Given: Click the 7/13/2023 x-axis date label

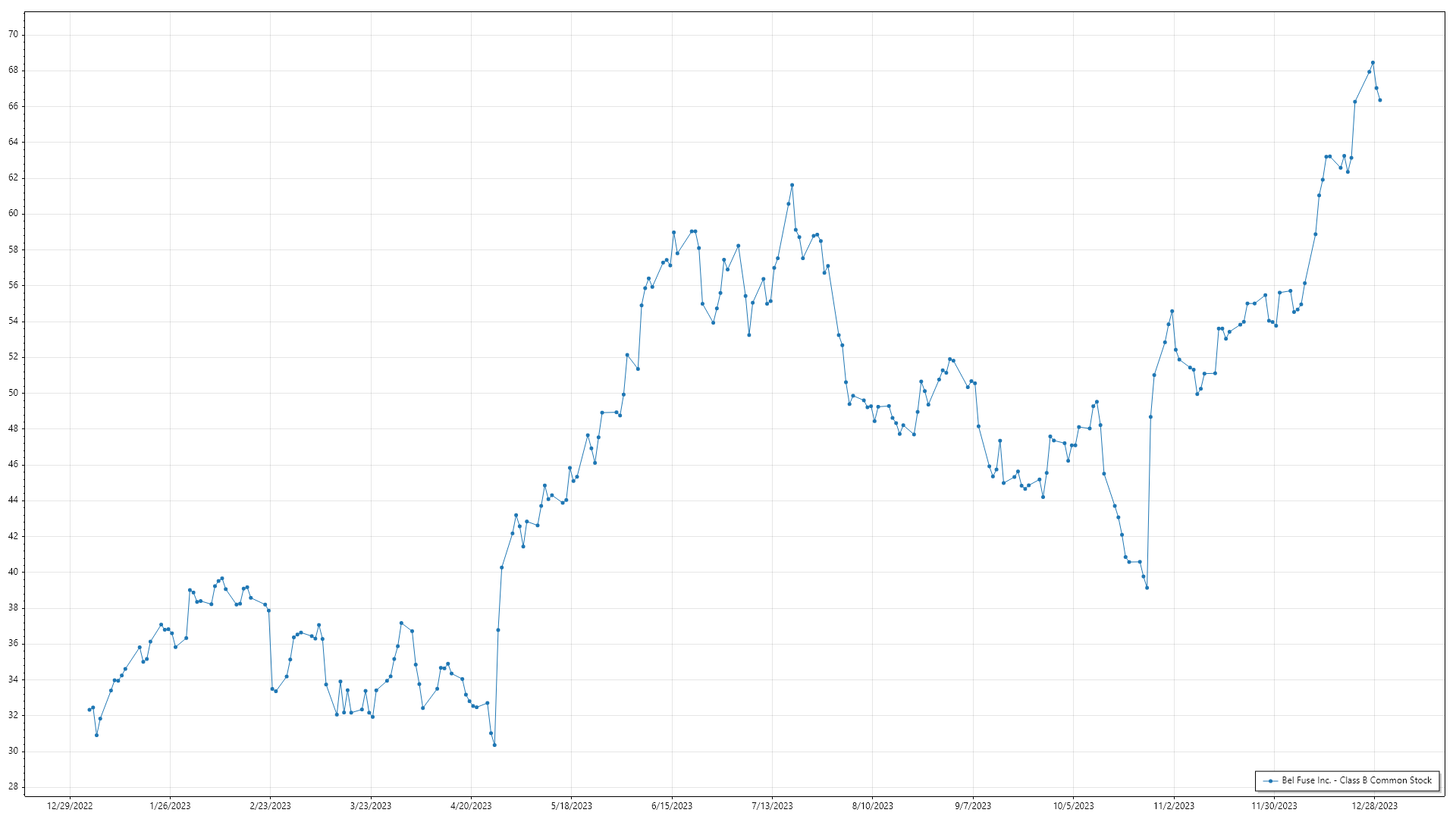Looking at the screenshot, I should click(772, 806).
